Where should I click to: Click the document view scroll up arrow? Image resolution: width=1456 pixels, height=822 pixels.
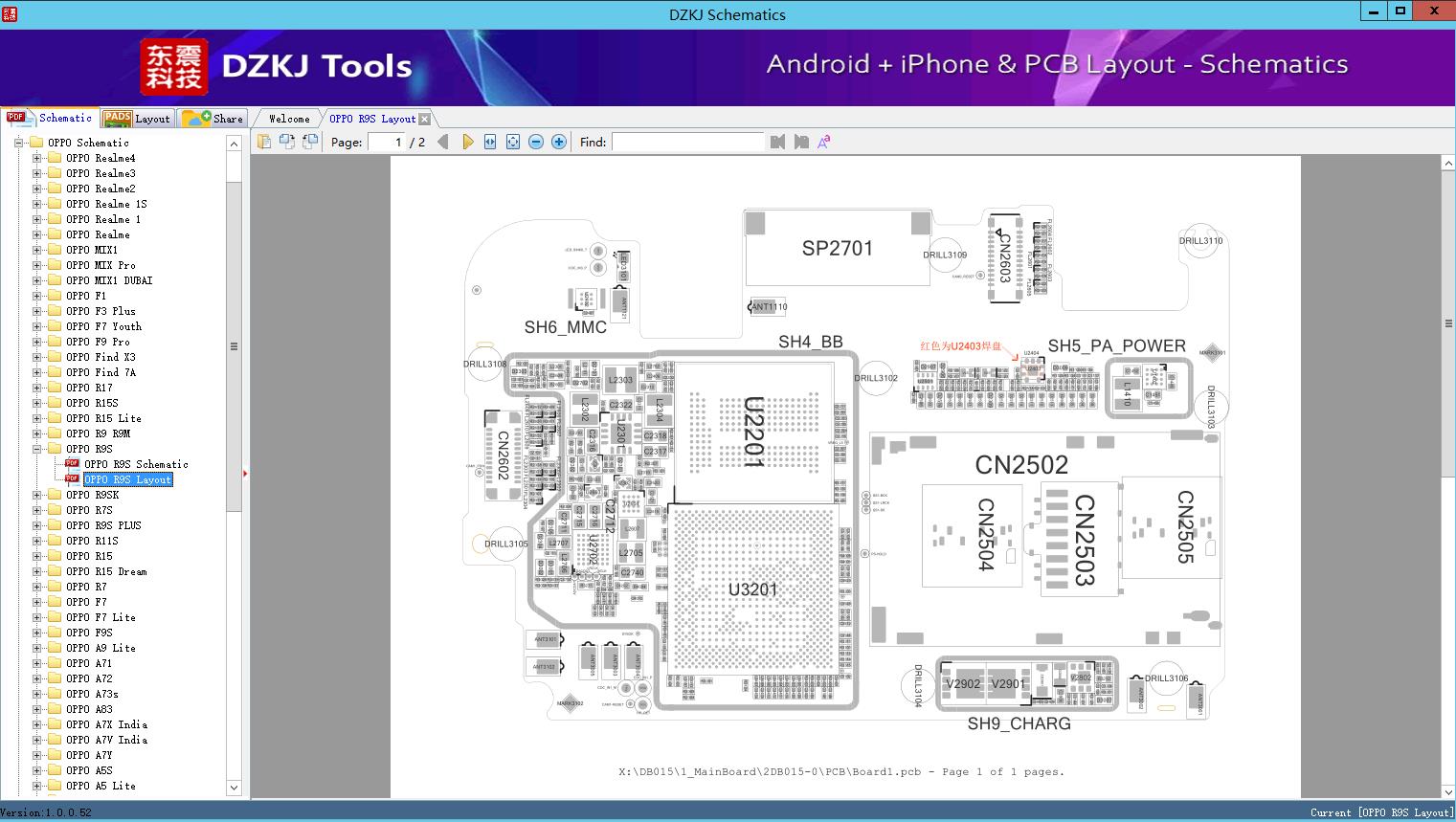[x=1447, y=164]
